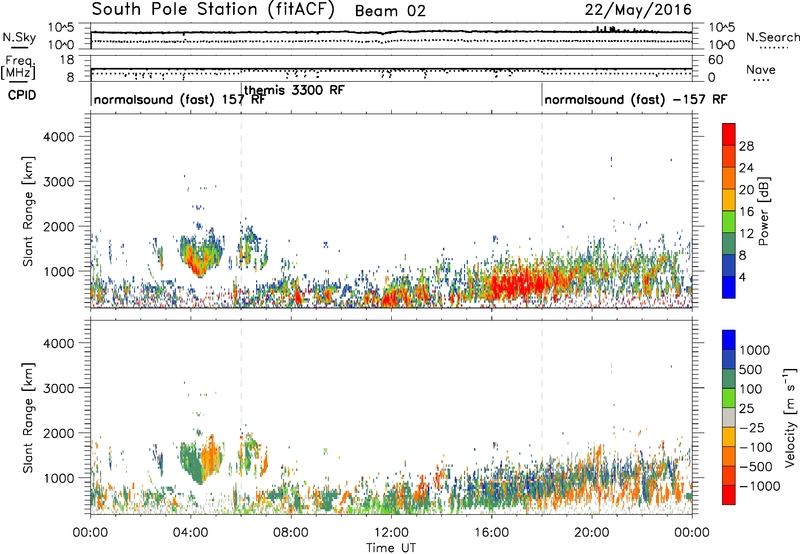The width and height of the screenshot is (800, 554).
Task: Click the dashed CPID marker at 06:00 in velocity panel
Action: click(x=241, y=417)
